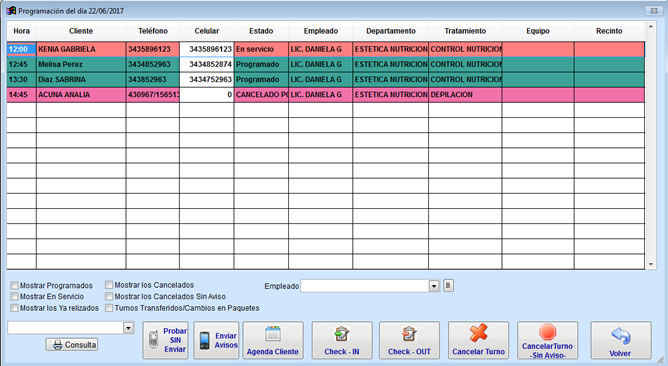The height and width of the screenshot is (366, 668).
Task: Open the Empleado dropdown arrow
Action: [434, 286]
